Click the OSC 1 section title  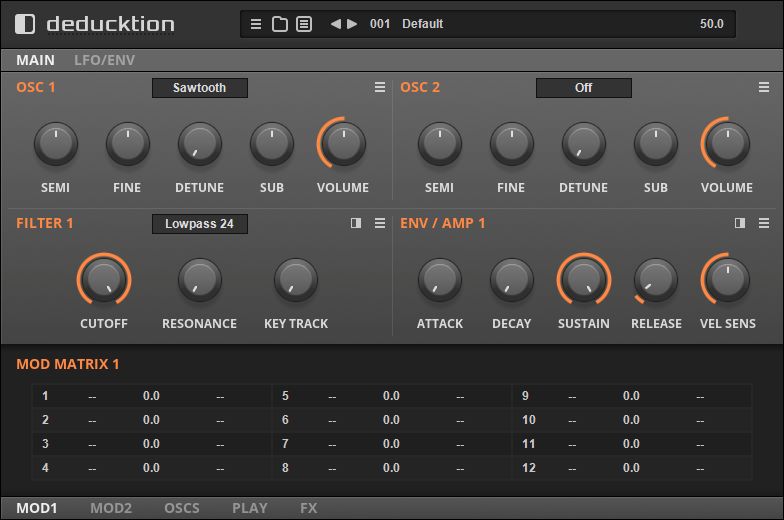36,88
